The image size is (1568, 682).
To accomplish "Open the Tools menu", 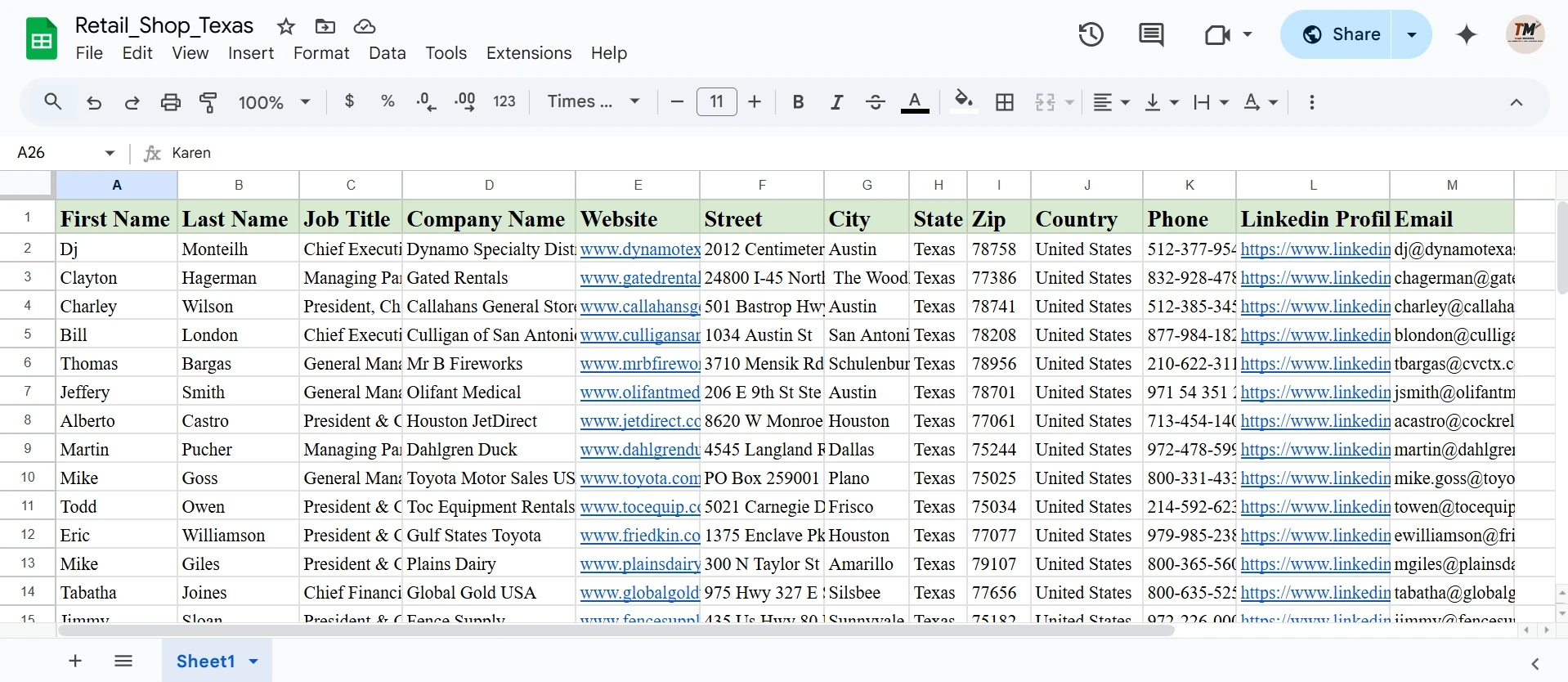I will (x=446, y=53).
